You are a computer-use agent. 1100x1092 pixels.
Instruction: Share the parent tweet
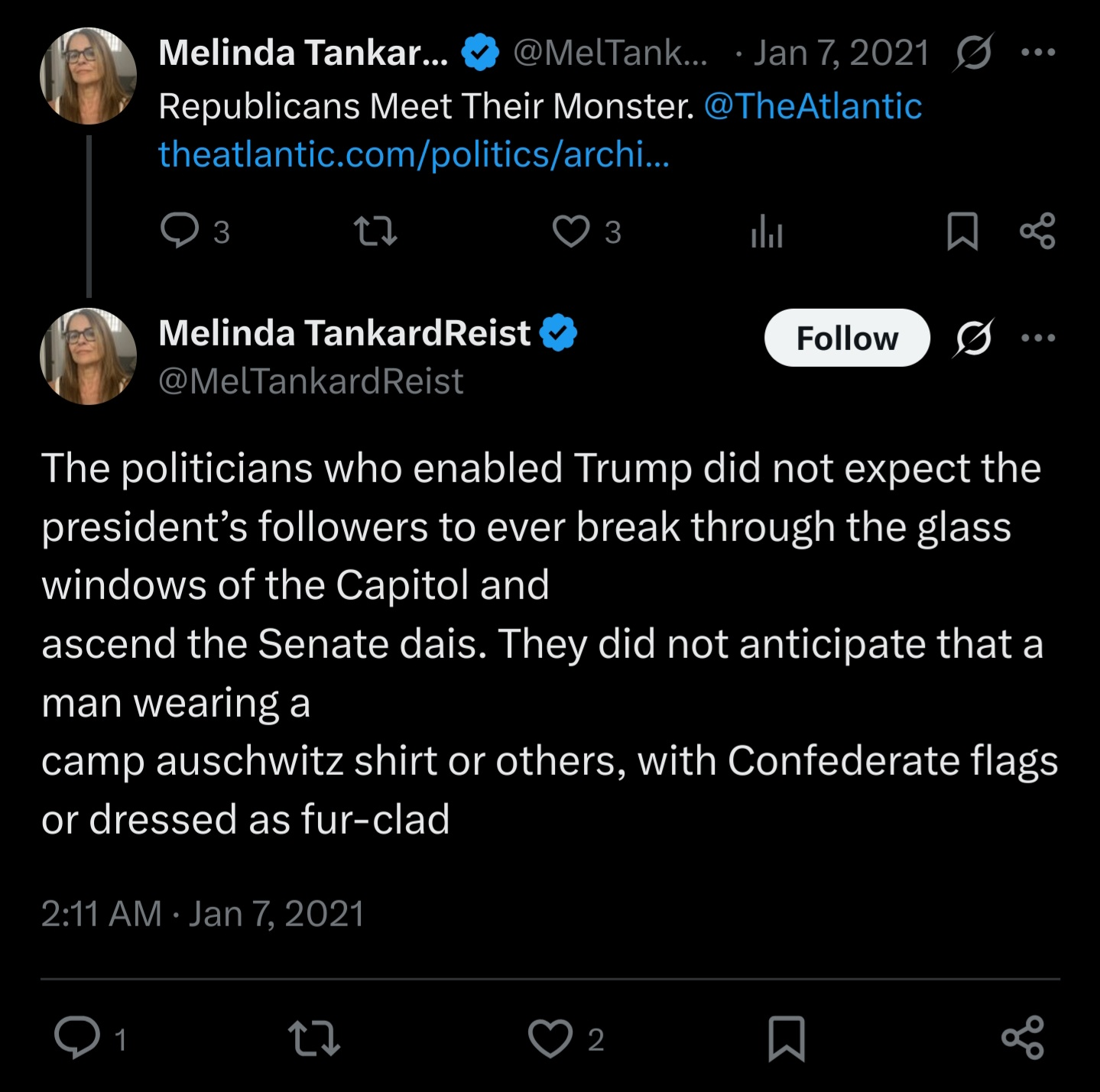click(x=1037, y=231)
